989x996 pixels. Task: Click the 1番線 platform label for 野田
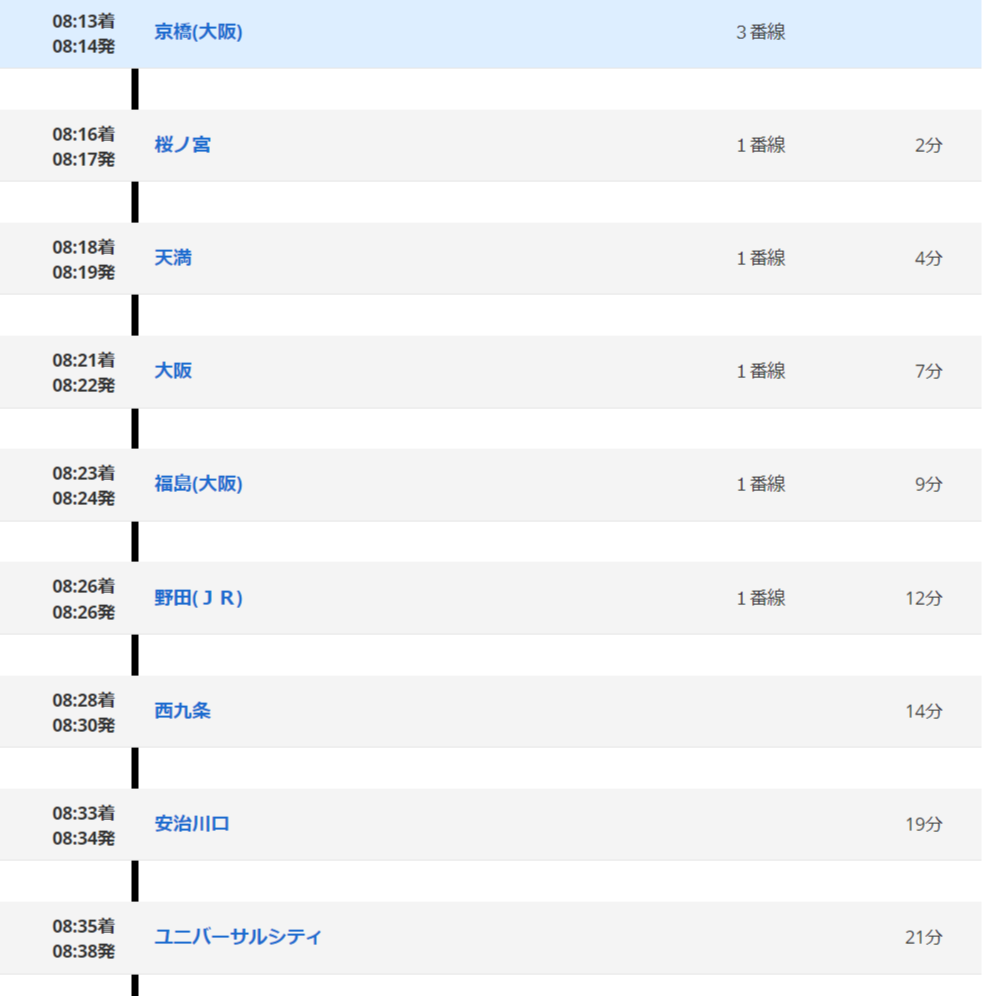[760, 598]
